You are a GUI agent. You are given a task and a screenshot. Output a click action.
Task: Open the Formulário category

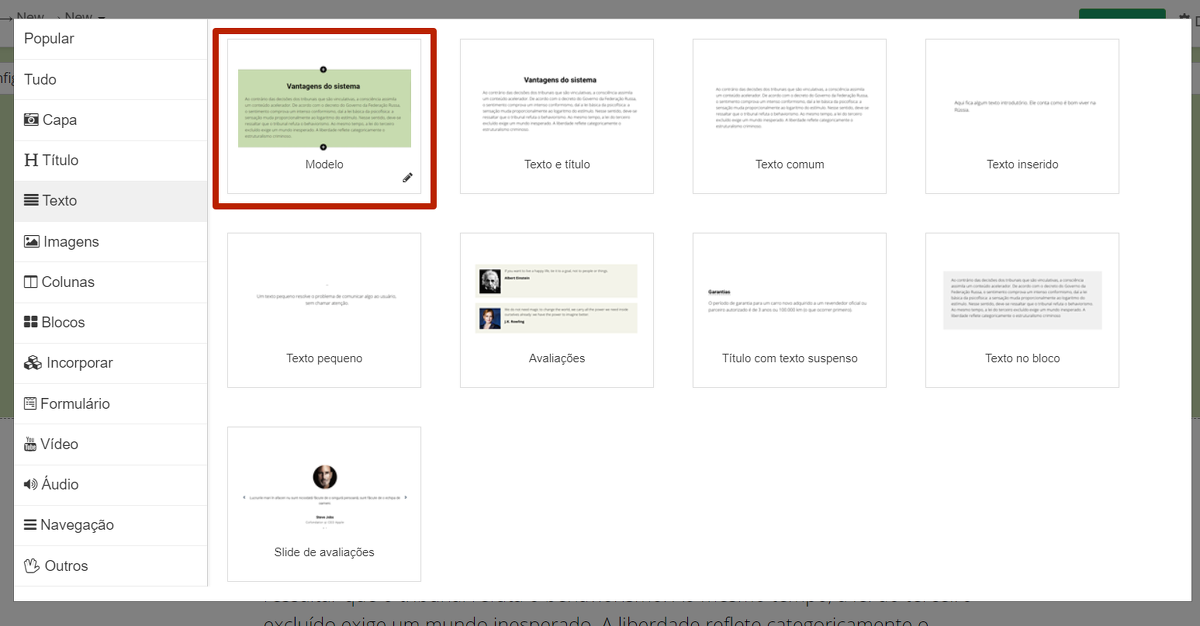click(x=74, y=404)
